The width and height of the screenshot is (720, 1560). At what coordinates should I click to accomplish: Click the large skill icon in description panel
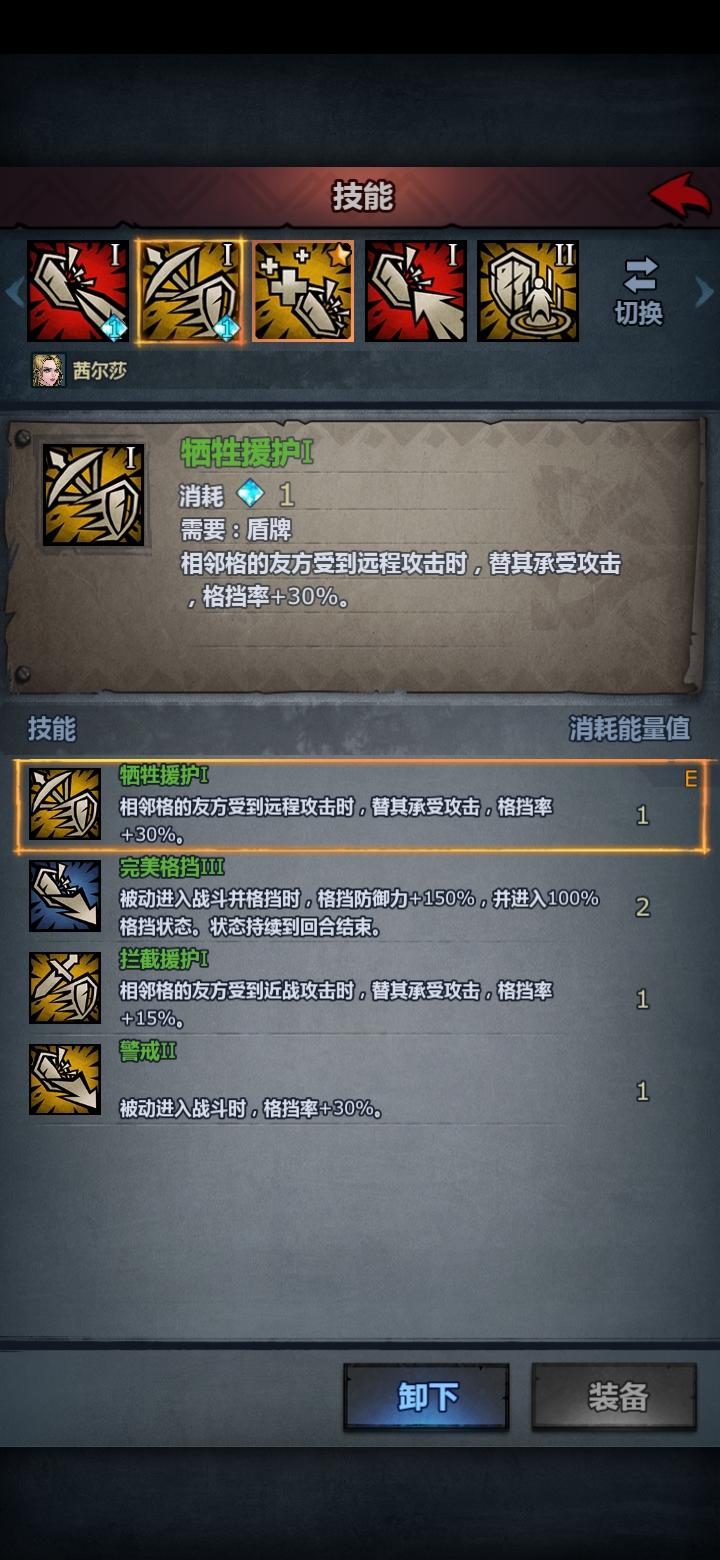(93, 495)
